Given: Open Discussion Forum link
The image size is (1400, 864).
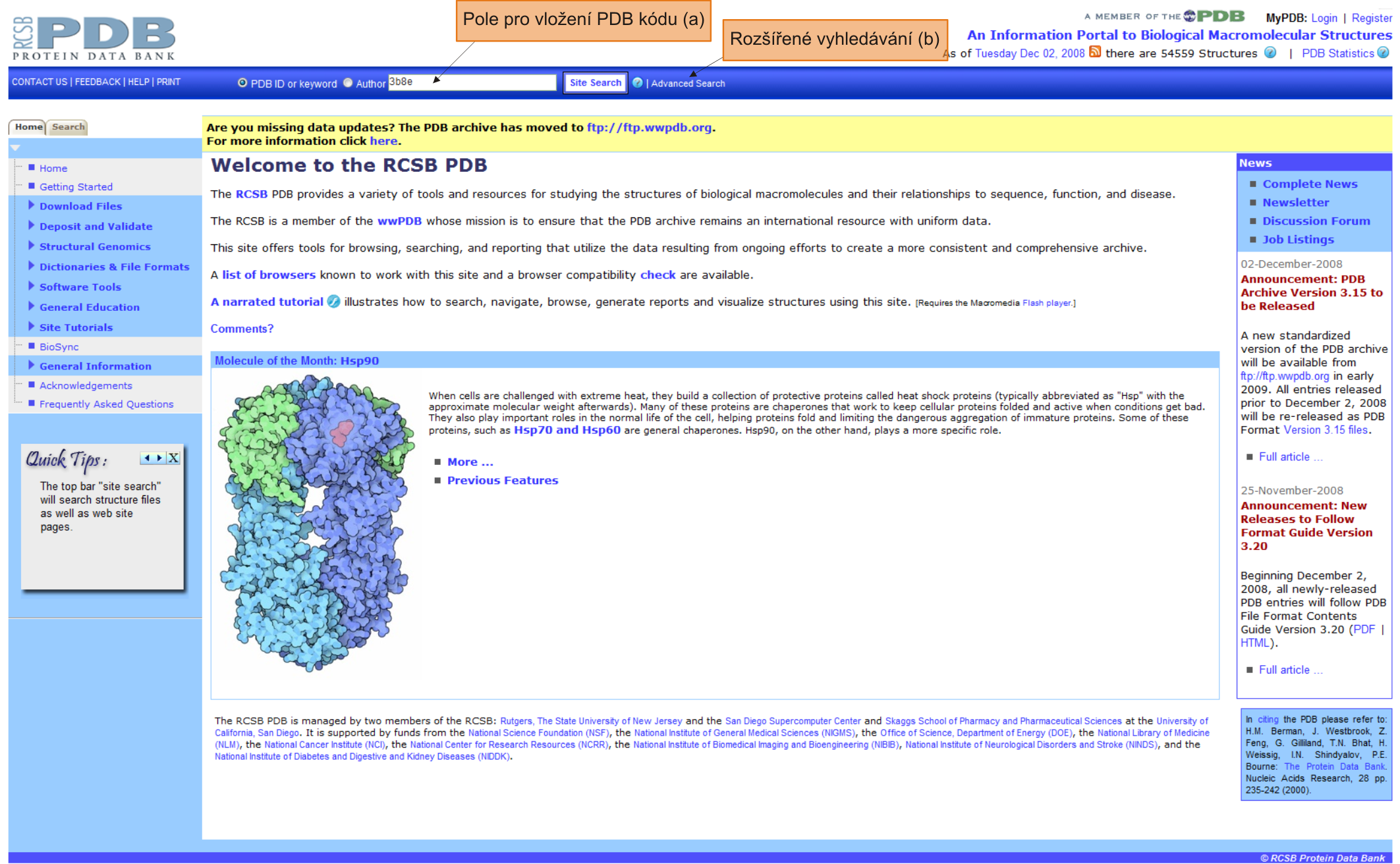Looking at the screenshot, I should pos(1316,221).
